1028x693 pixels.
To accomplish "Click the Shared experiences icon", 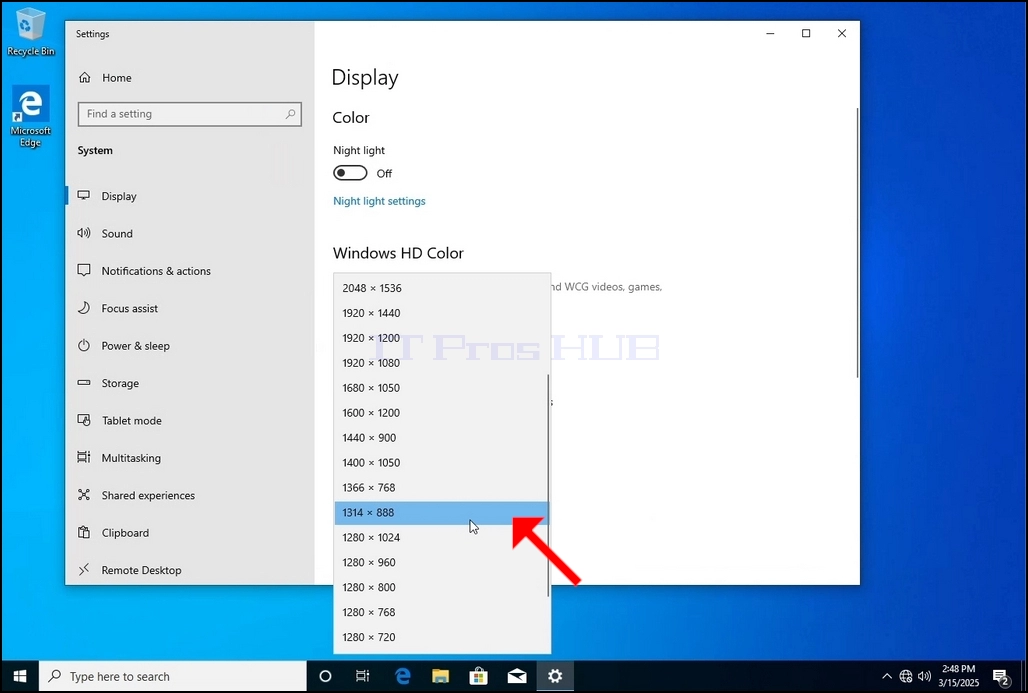I will [x=84, y=495].
